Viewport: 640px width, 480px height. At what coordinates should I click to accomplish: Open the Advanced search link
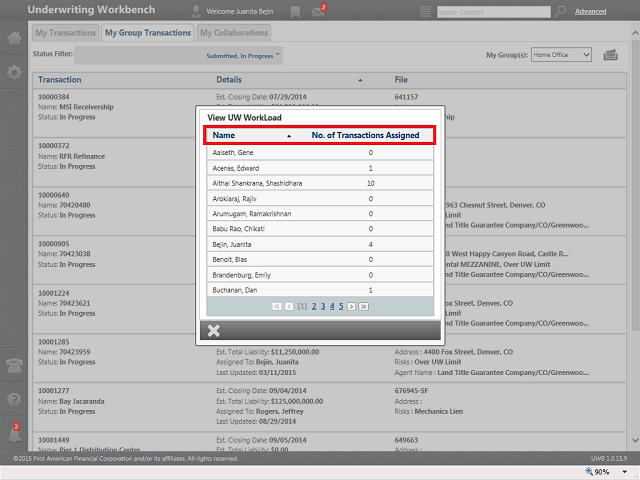pos(590,11)
